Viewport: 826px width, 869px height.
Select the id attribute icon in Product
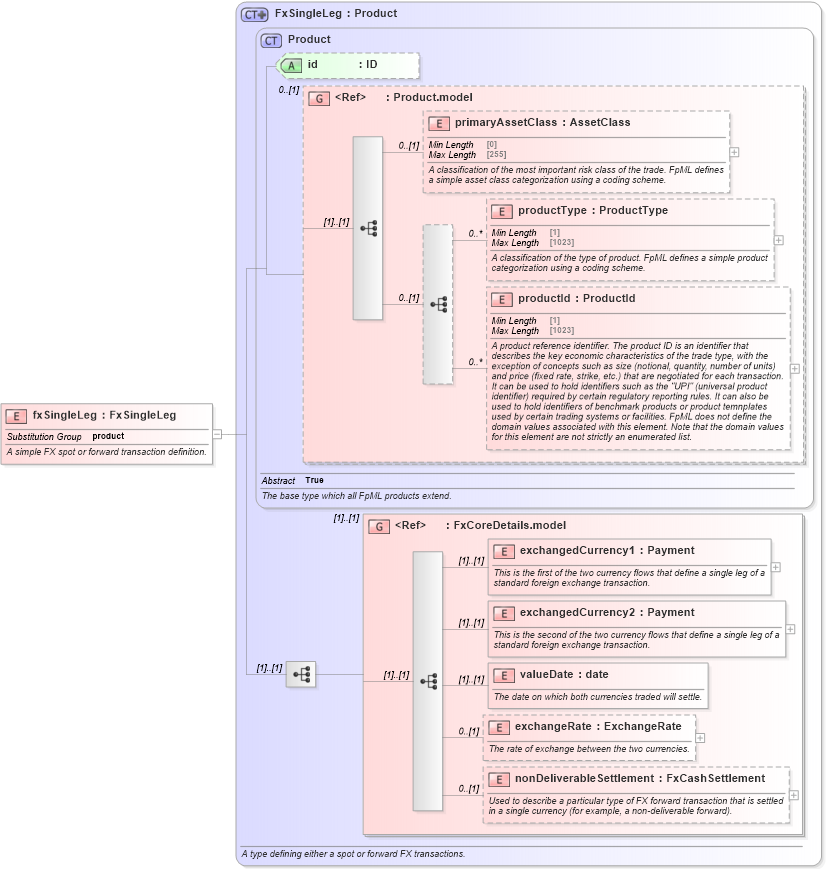point(289,65)
